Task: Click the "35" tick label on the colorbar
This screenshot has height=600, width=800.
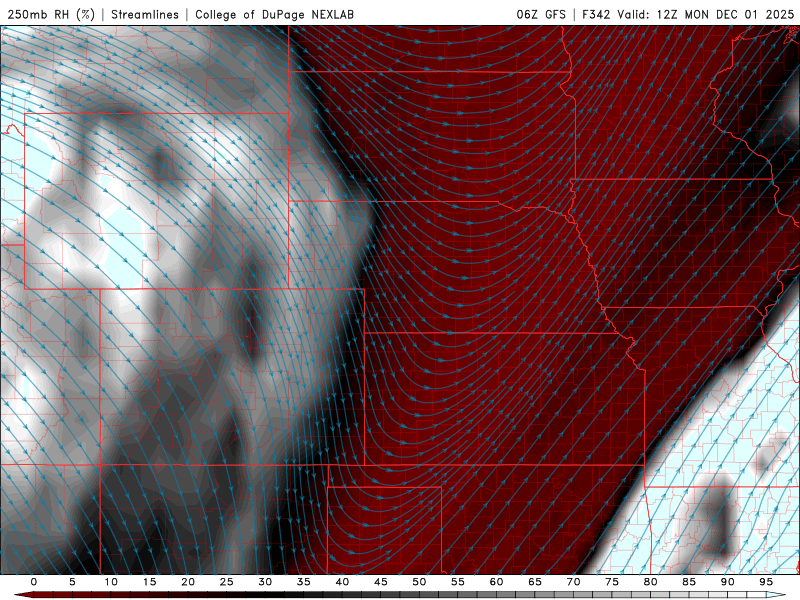Action: pos(304,582)
